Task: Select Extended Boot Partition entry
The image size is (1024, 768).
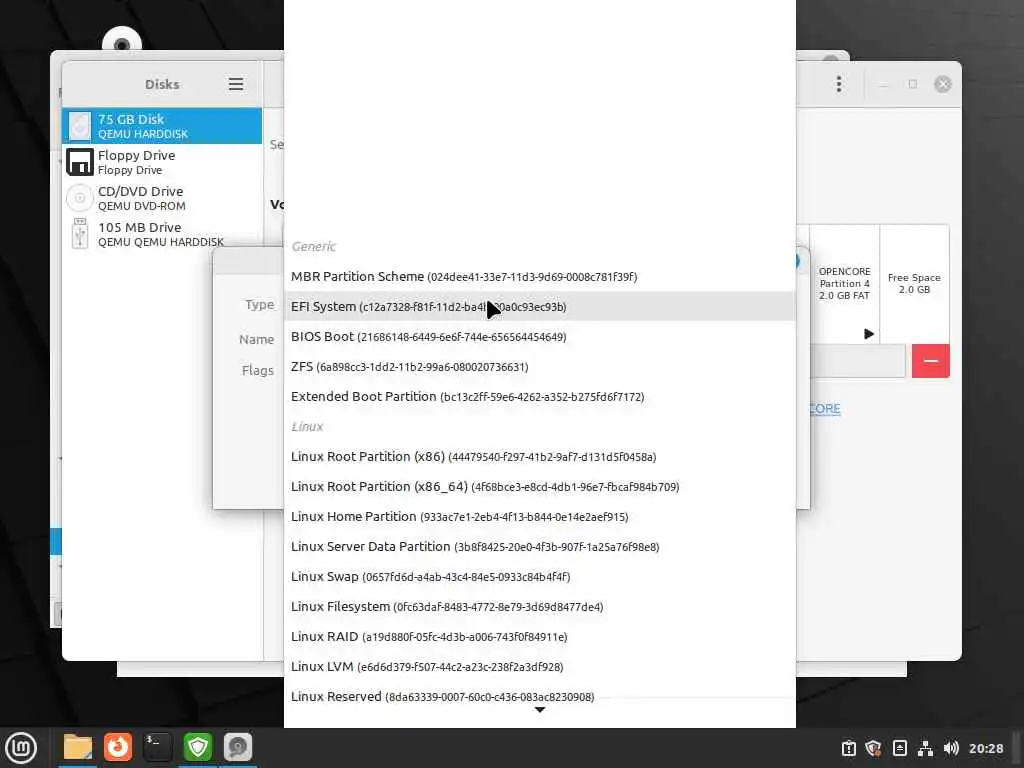Action: (539, 396)
